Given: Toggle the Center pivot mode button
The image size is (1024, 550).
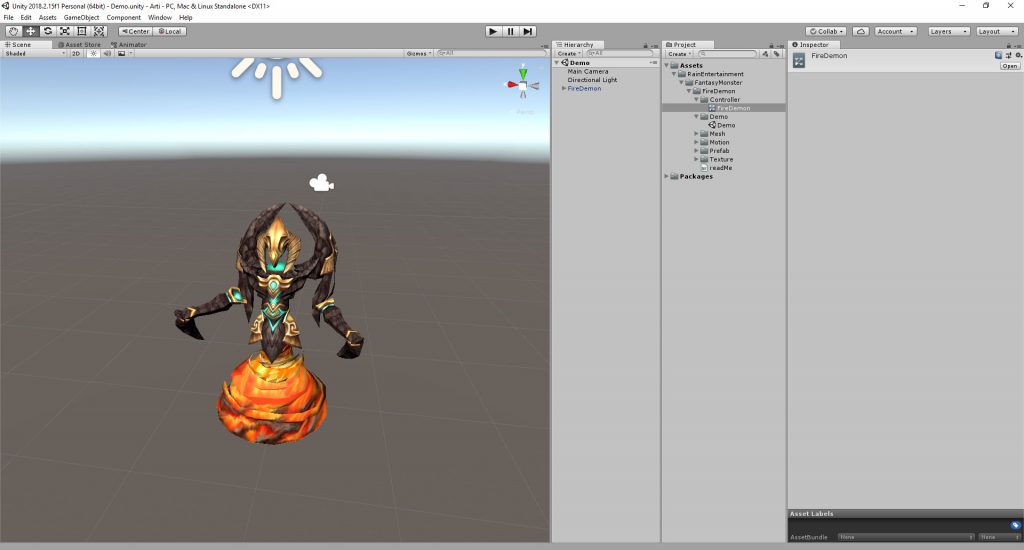Looking at the screenshot, I should (135, 31).
